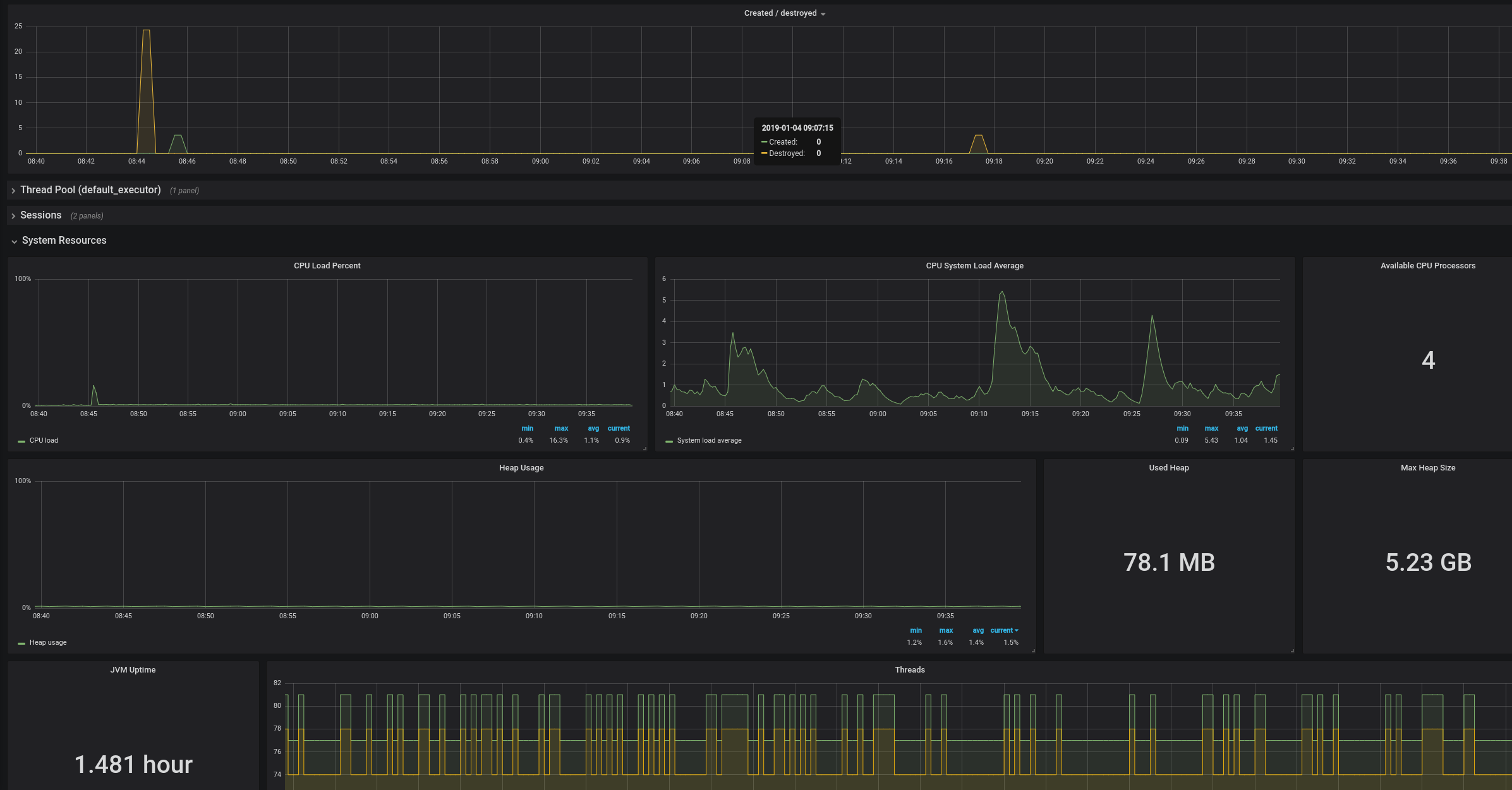Open Created / destroyed panel title dropdown arrow
The width and height of the screenshot is (1512, 790).
pos(823,14)
